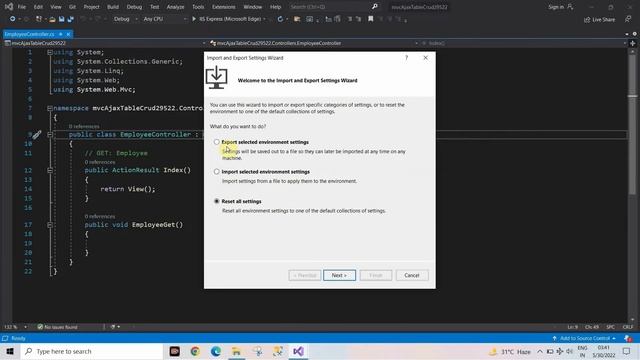This screenshot has height=360, width=640.
Task: Open the Project menu
Action: (x=91, y=7)
